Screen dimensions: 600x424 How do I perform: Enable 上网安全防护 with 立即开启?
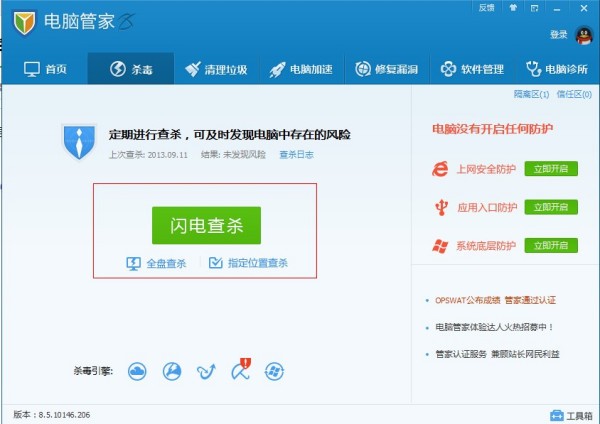(551, 169)
